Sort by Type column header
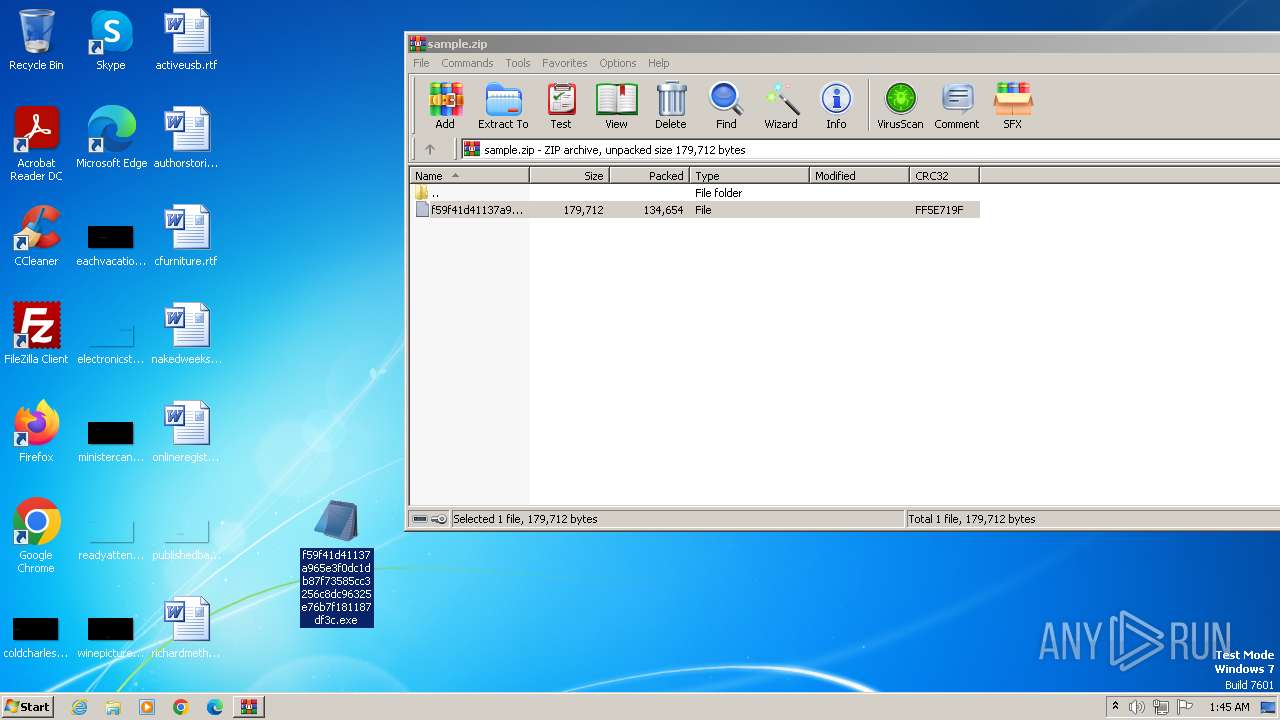Viewport: 1280px width, 720px height. click(749, 176)
